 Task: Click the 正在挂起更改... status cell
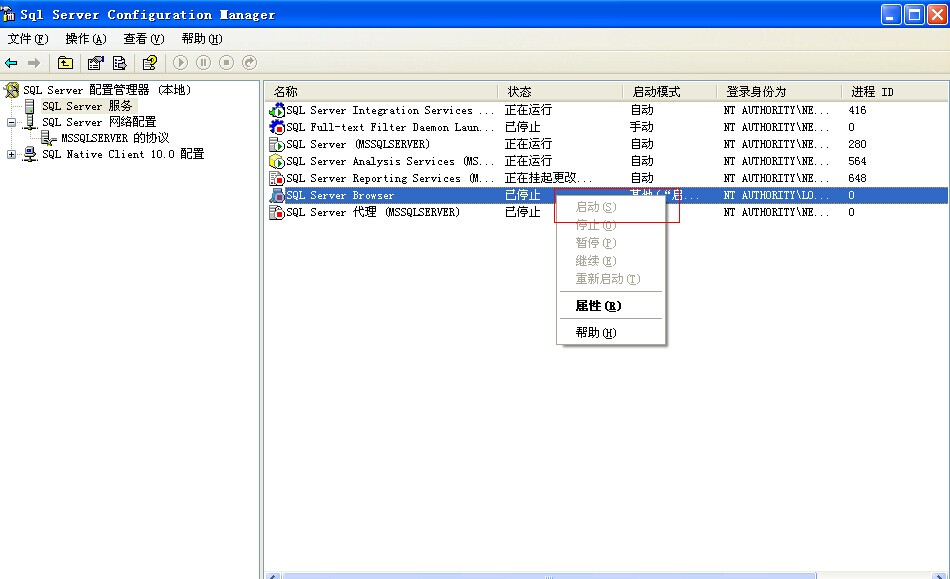coord(548,178)
